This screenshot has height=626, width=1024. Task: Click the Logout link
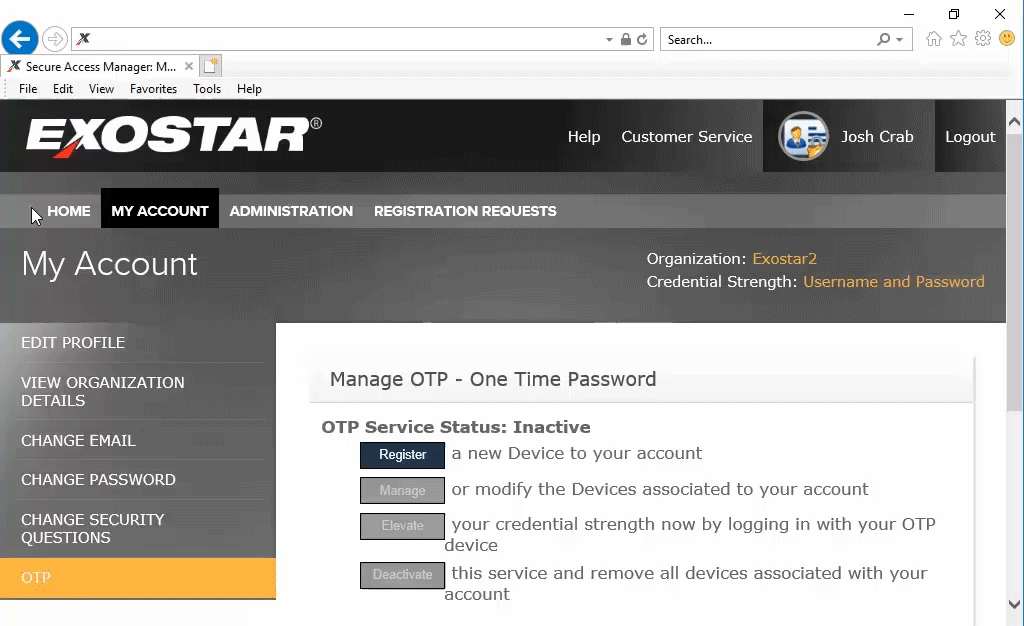[x=970, y=137]
